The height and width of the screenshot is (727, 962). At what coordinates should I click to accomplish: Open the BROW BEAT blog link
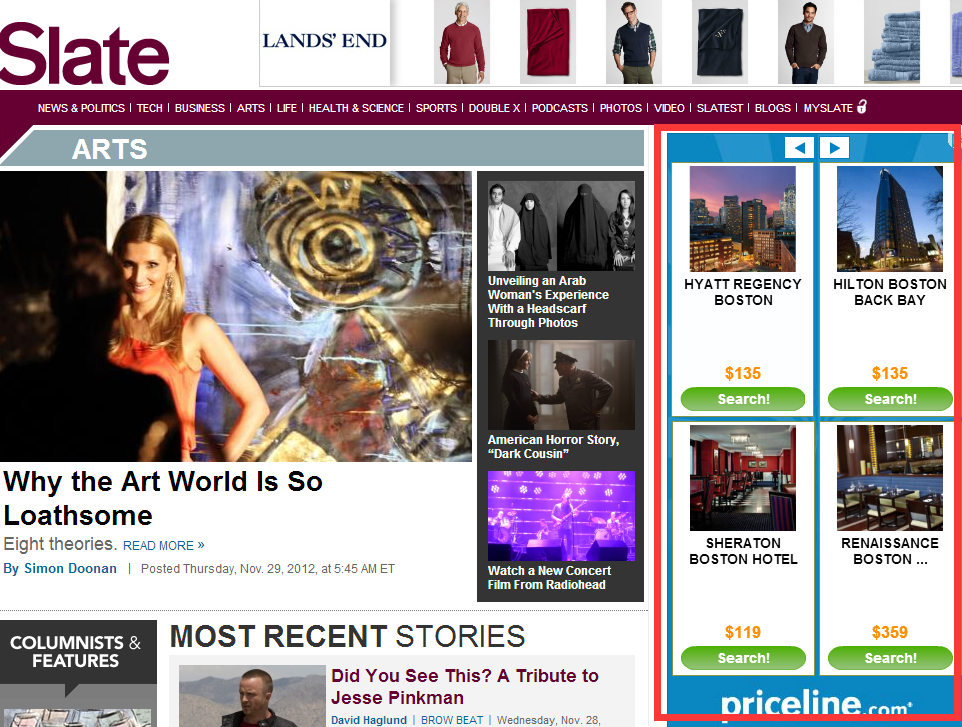tap(452, 720)
